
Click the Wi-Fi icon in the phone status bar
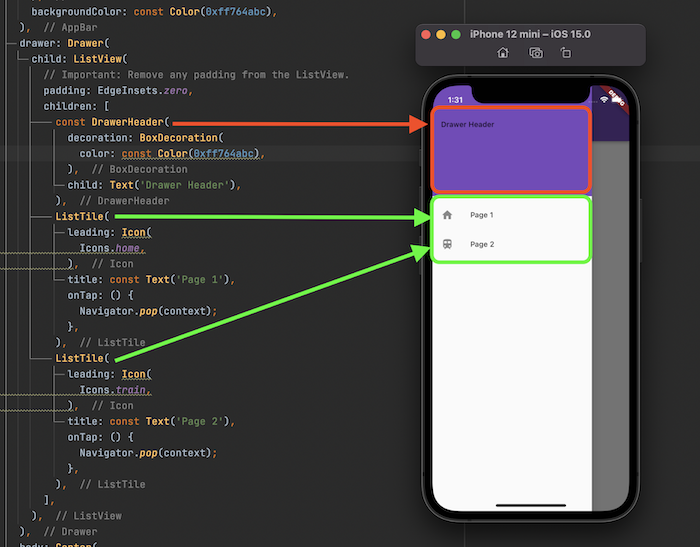[604, 99]
